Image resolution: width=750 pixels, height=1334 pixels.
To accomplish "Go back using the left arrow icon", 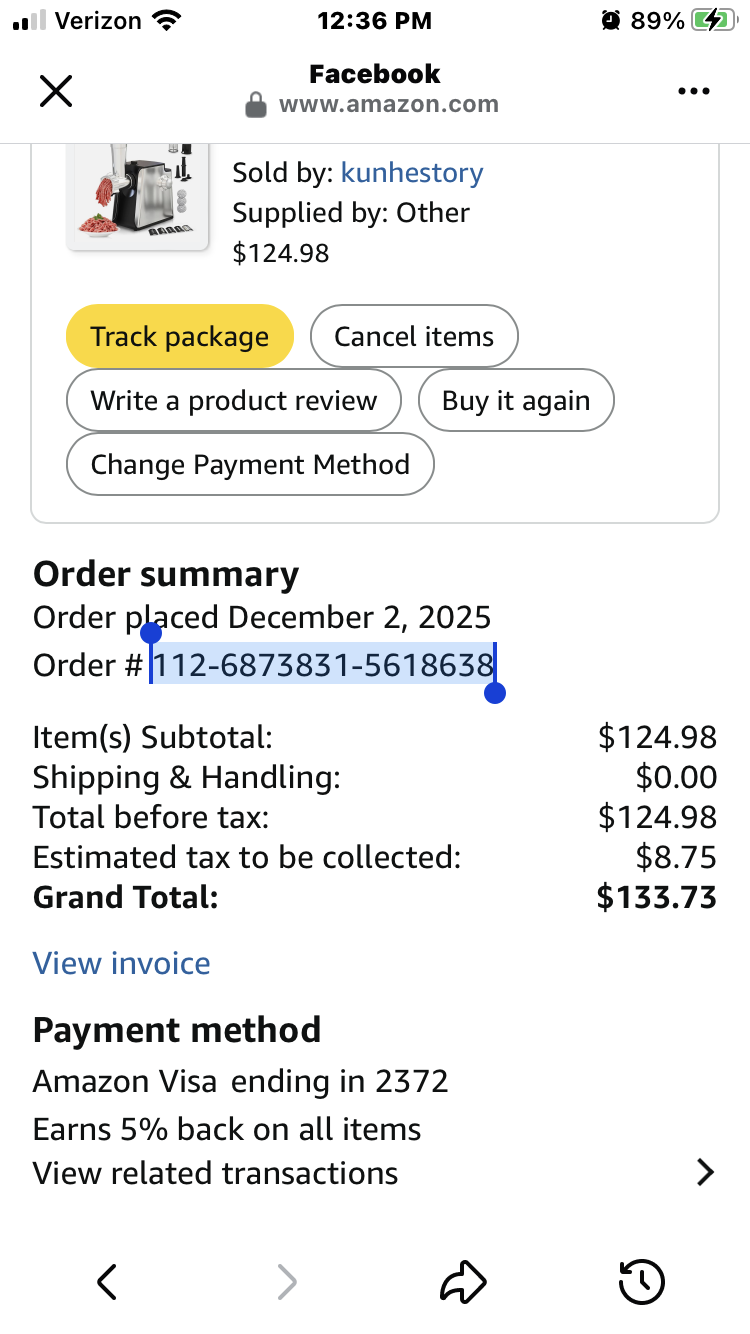I will pyautogui.click(x=107, y=1281).
